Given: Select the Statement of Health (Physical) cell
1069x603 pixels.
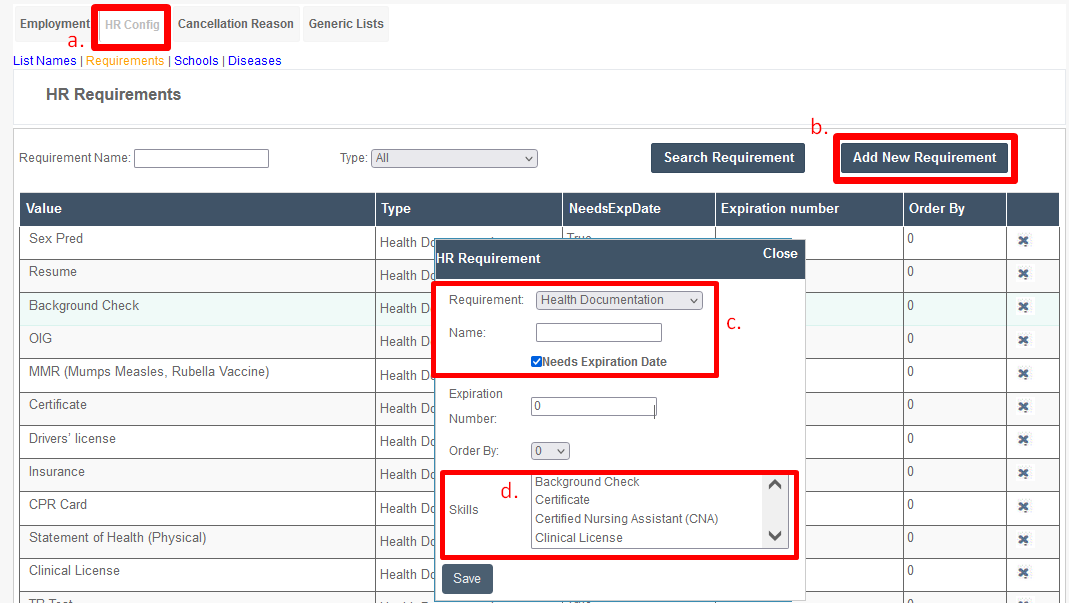Looking at the screenshot, I should point(198,542).
